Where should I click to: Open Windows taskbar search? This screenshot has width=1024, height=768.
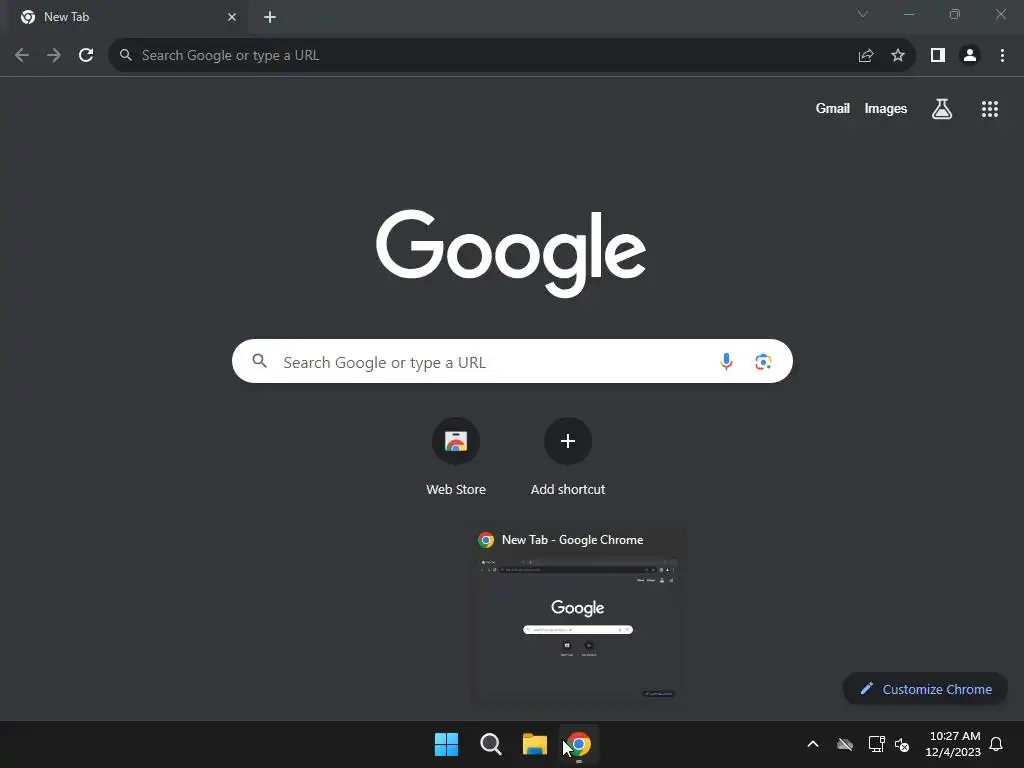pyautogui.click(x=490, y=744)
